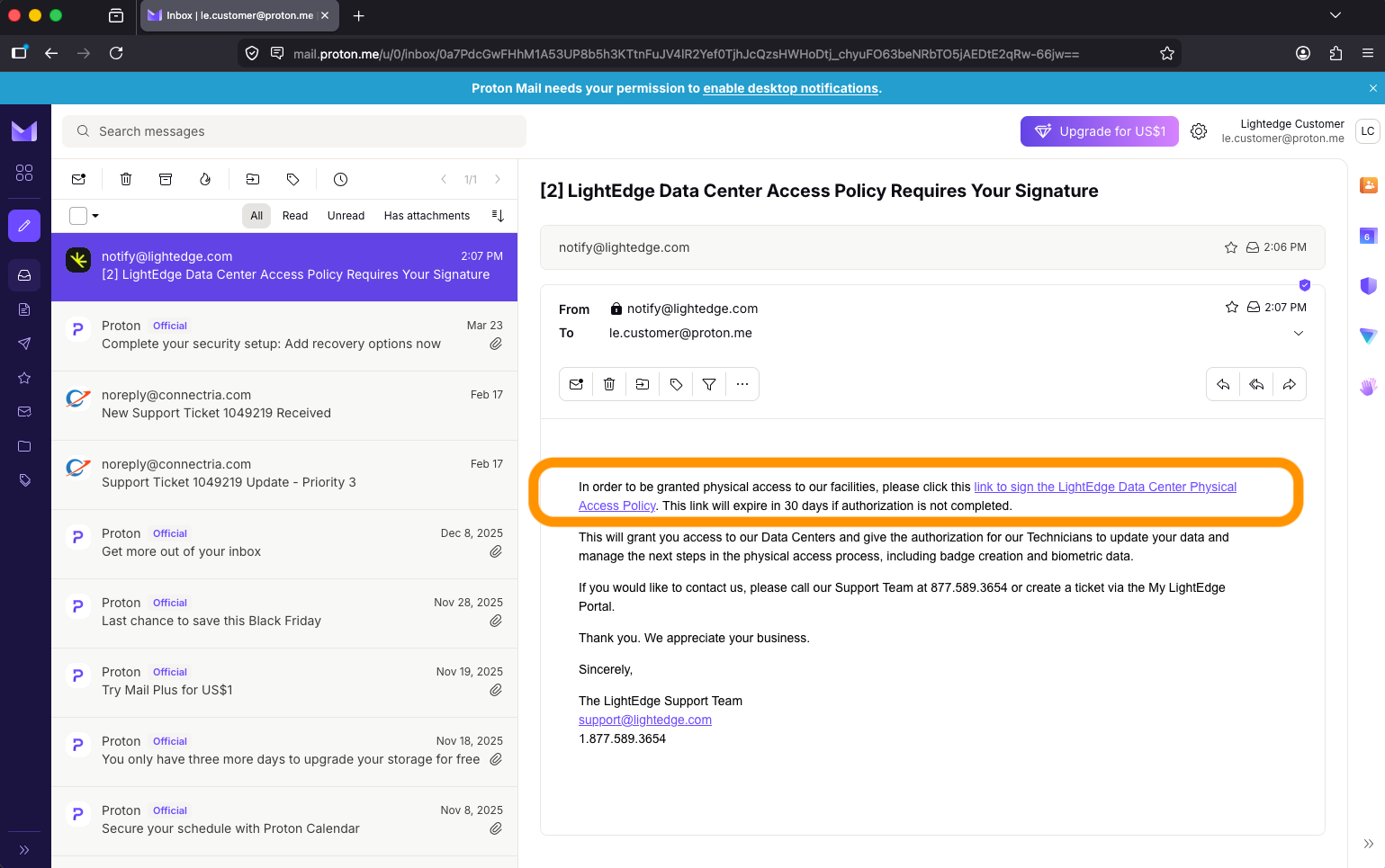The image size is (1385, 868).
Task: Forward the LightEdge email
Action: point(1290,384)
